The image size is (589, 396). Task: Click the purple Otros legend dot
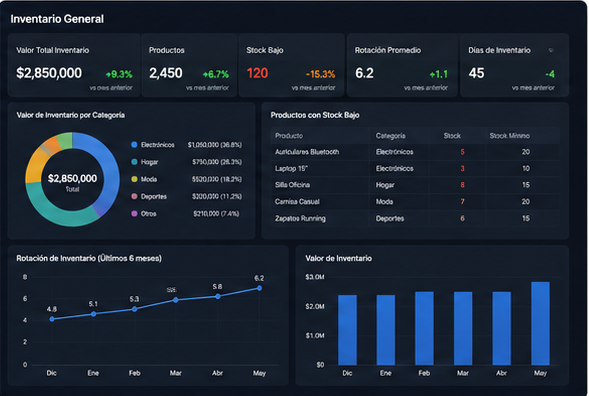[134, 213]
